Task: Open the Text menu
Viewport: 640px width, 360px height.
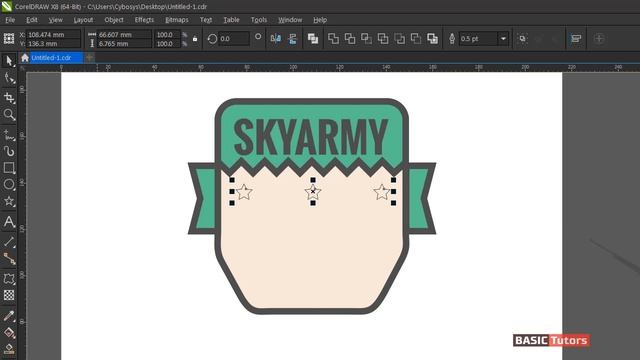Action: click(206, 20)
